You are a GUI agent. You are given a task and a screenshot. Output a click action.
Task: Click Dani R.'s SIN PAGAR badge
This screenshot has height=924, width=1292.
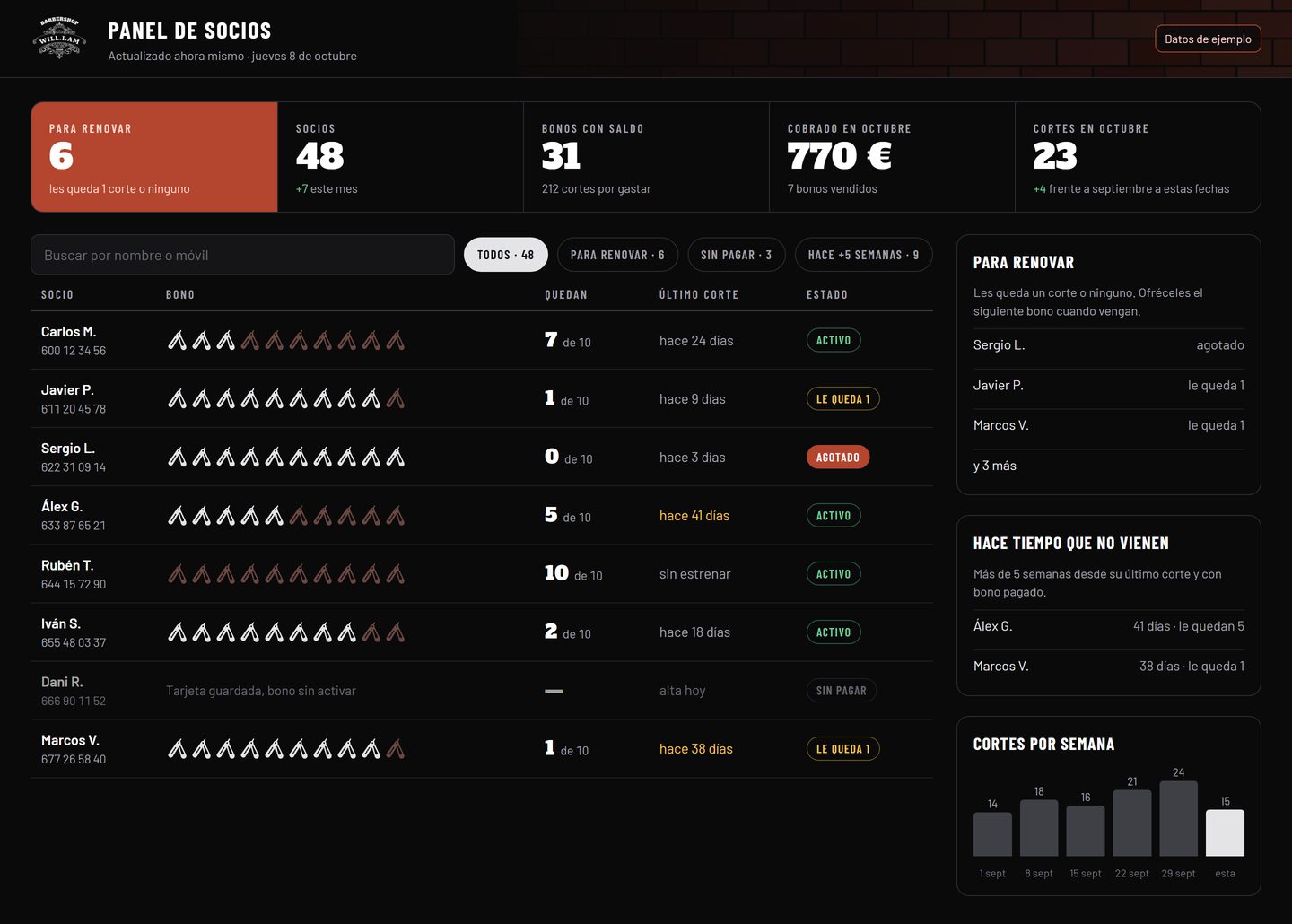(x=842, y=691)
